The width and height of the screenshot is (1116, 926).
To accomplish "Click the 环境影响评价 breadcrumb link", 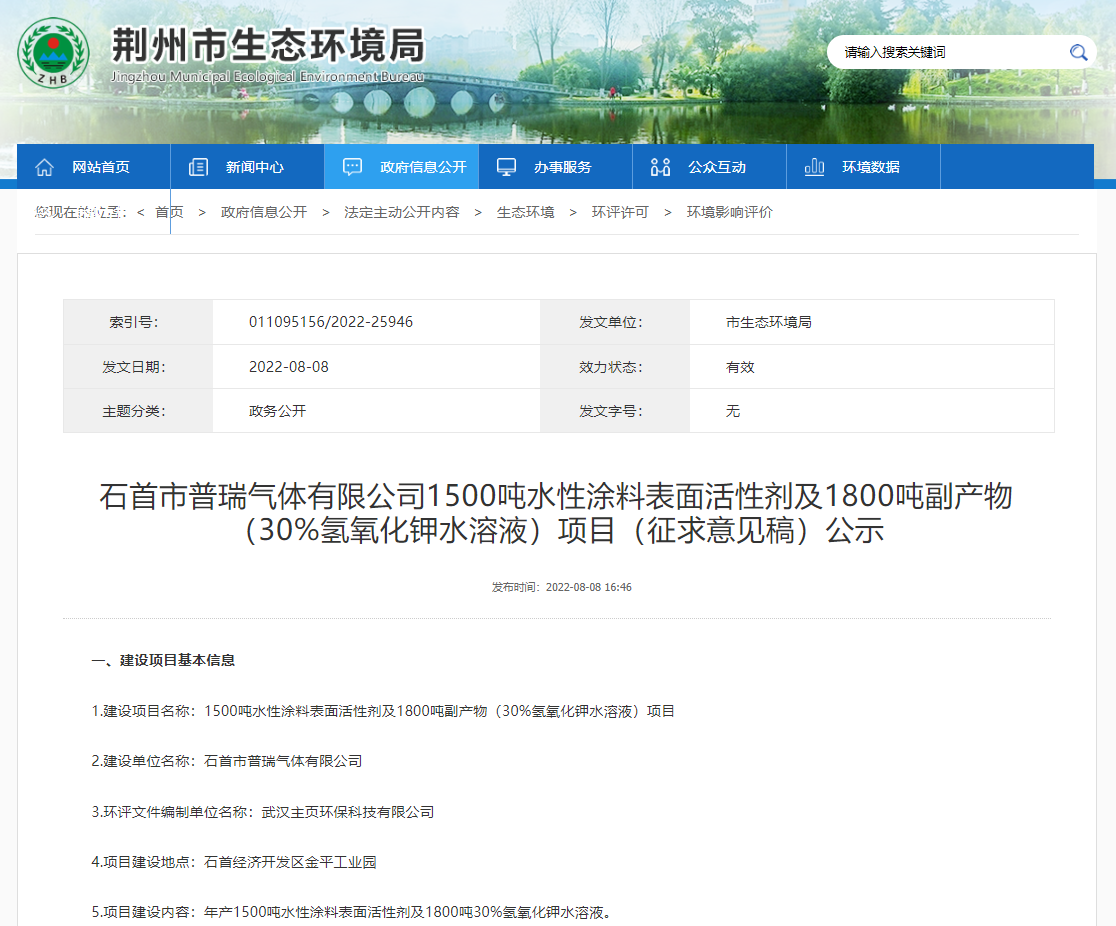I will tap(730, 212).
